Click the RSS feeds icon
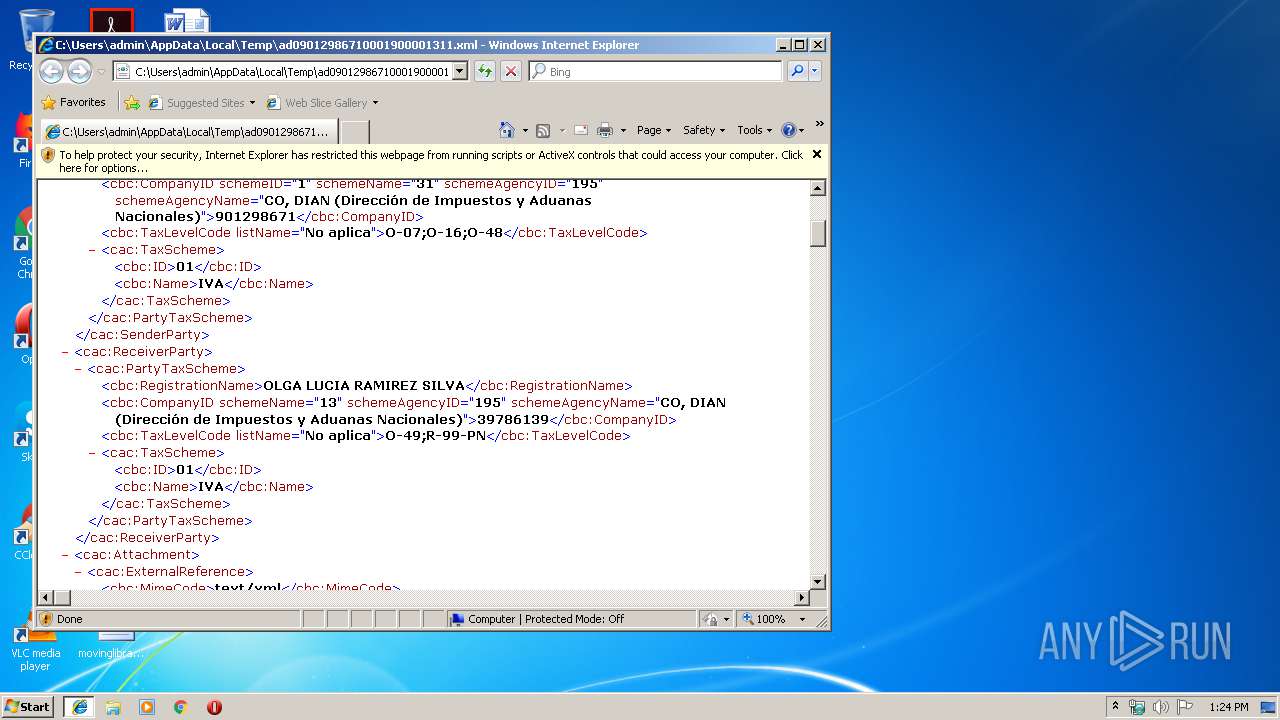This screenshot has height=720, width=1280. tap(543, 130)
